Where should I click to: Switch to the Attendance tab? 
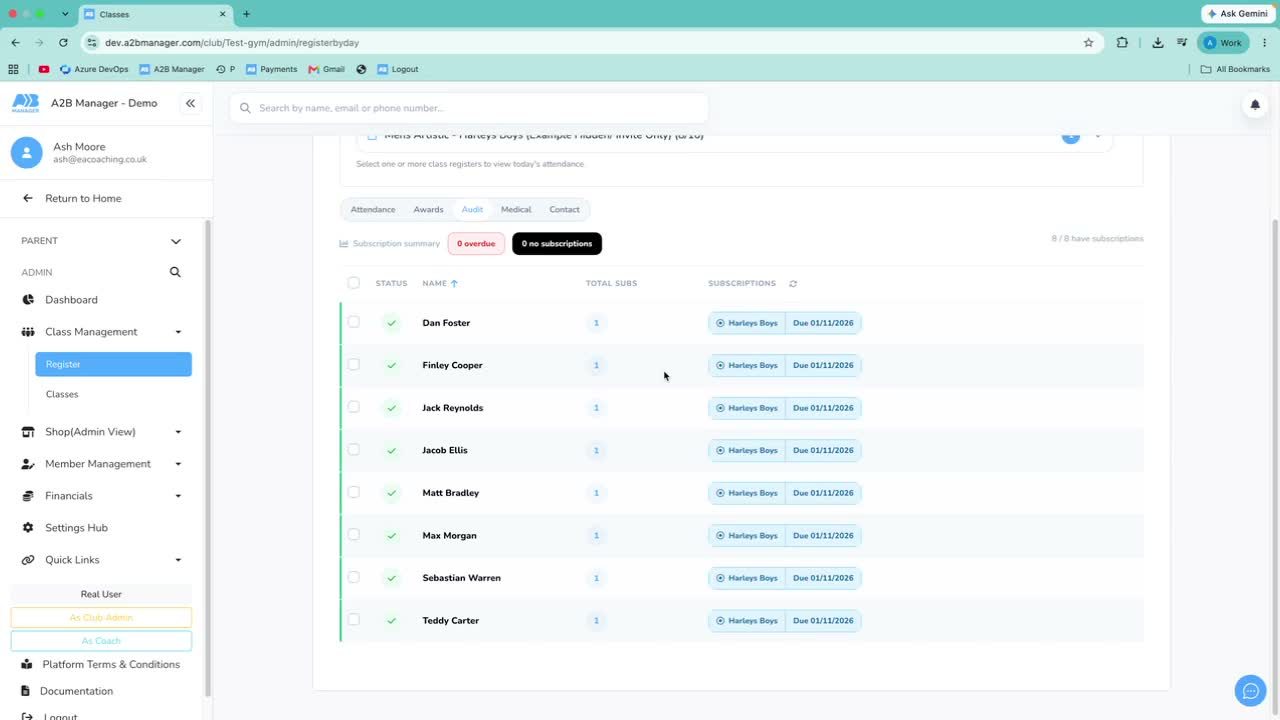[373, 210]
